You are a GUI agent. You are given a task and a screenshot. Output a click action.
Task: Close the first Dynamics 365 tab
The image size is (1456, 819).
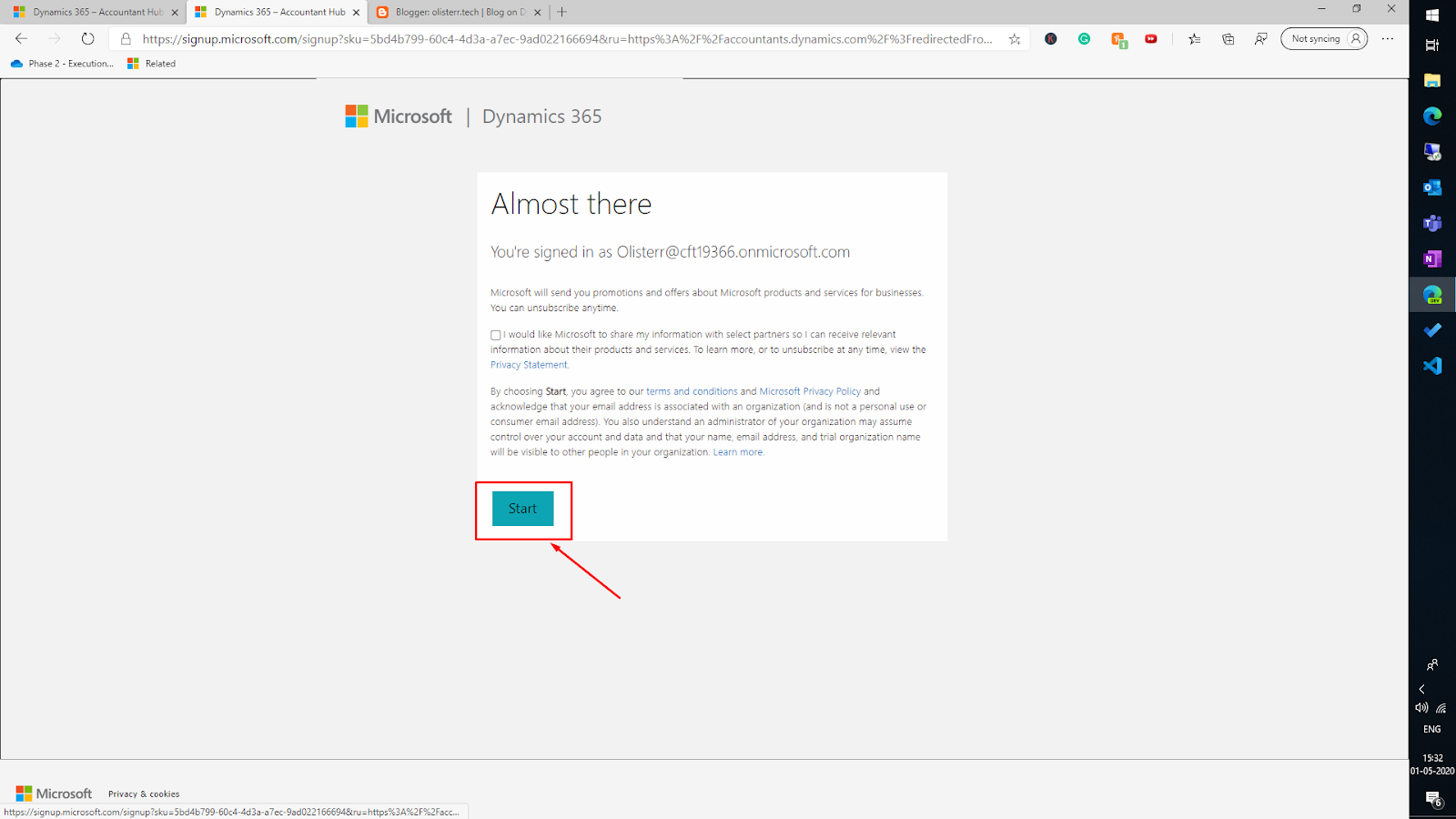(175, 13)
